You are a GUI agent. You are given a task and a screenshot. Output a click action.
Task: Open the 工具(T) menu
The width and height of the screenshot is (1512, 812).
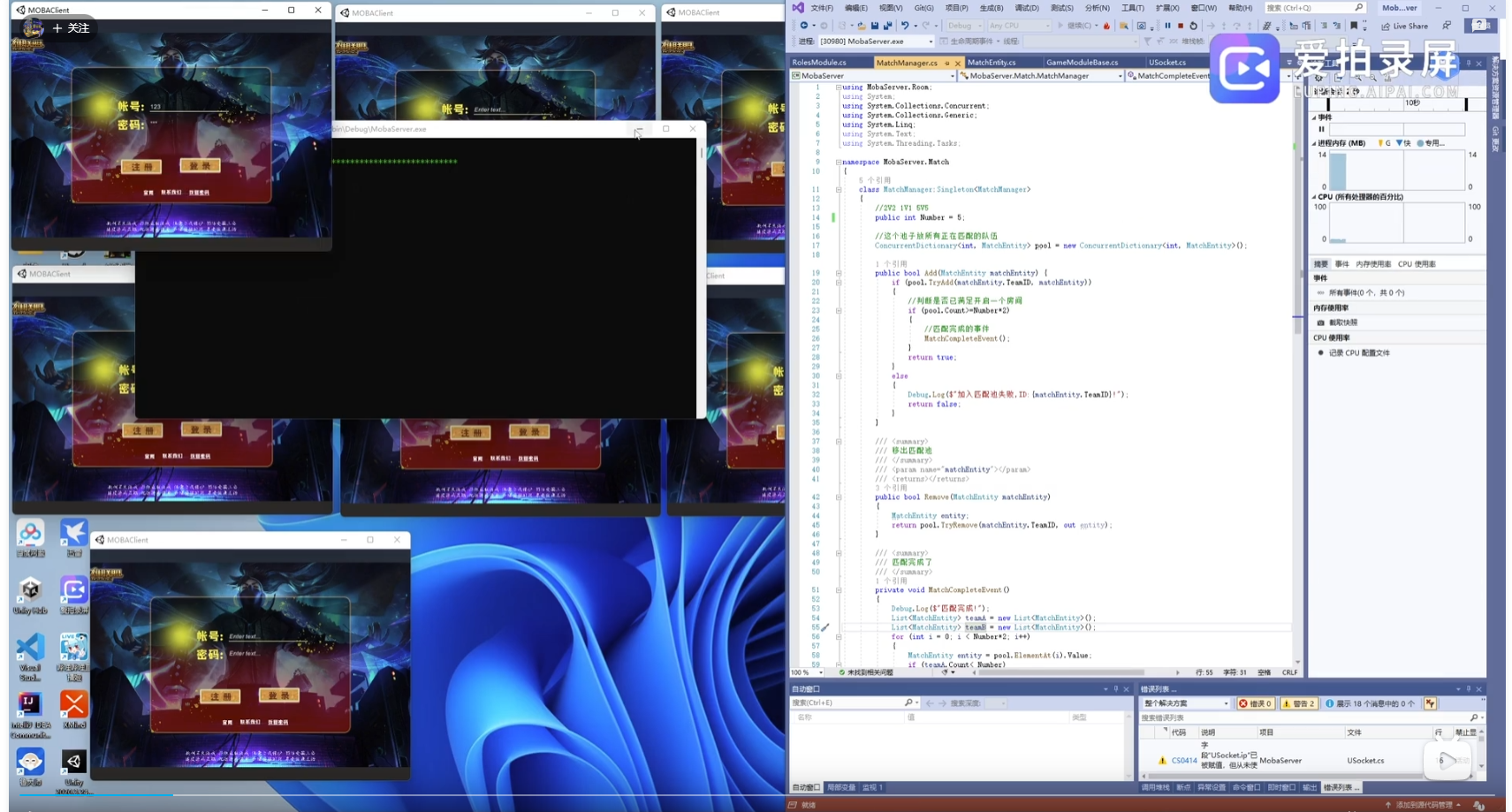(1132, 8)
